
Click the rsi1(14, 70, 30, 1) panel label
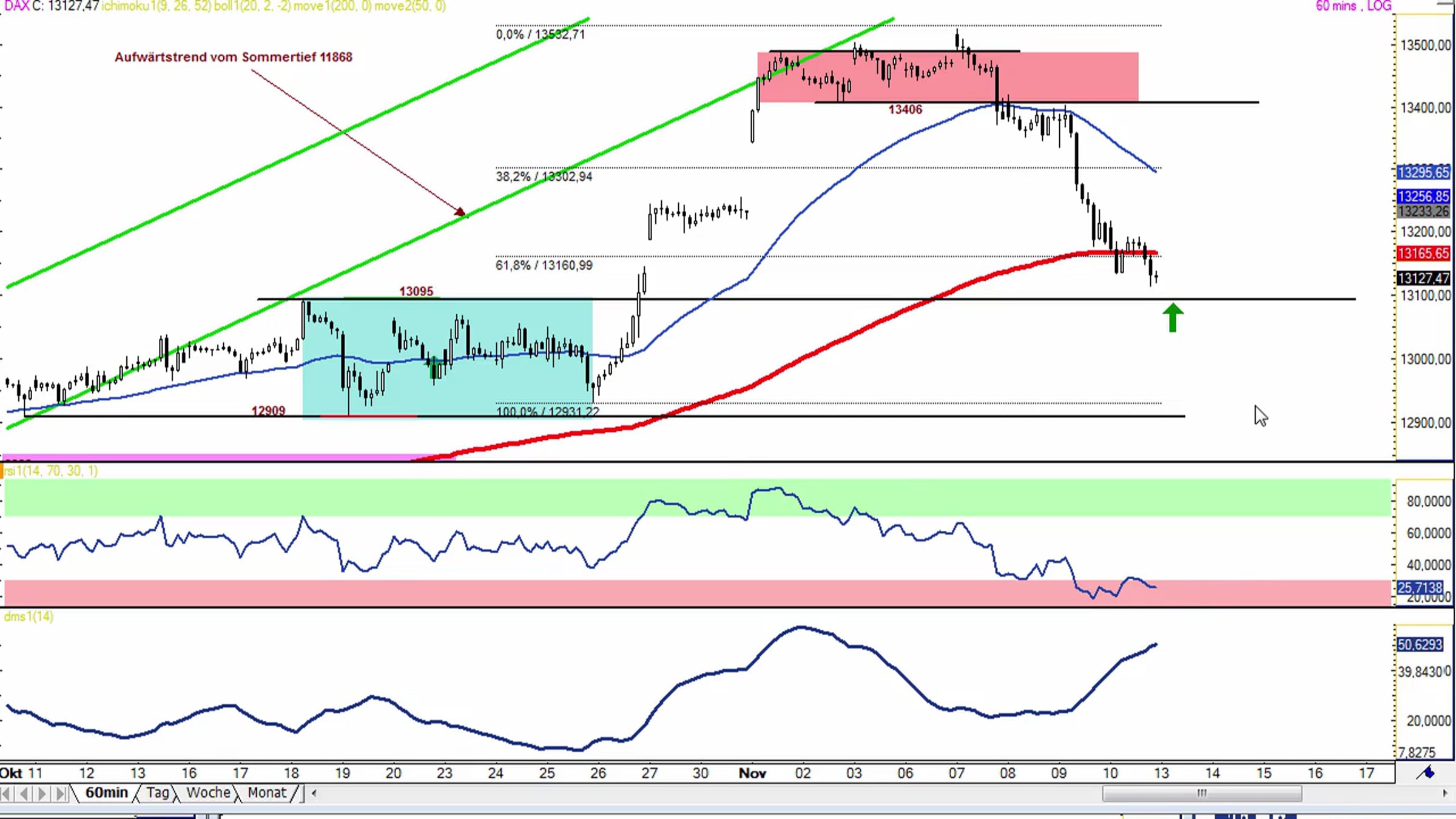(x=51, y=471)
